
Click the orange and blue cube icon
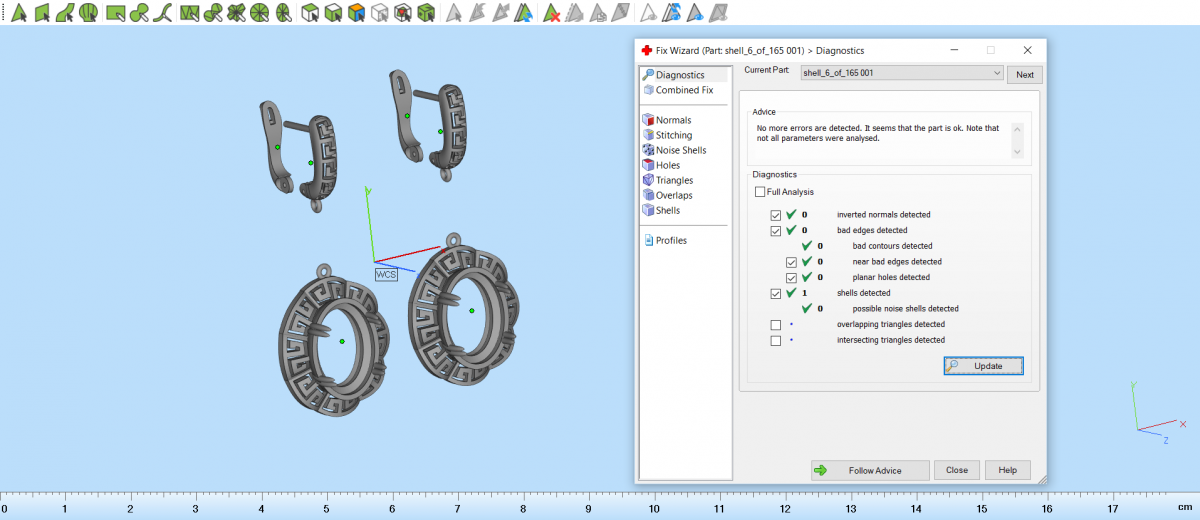[x=356, y=13]
